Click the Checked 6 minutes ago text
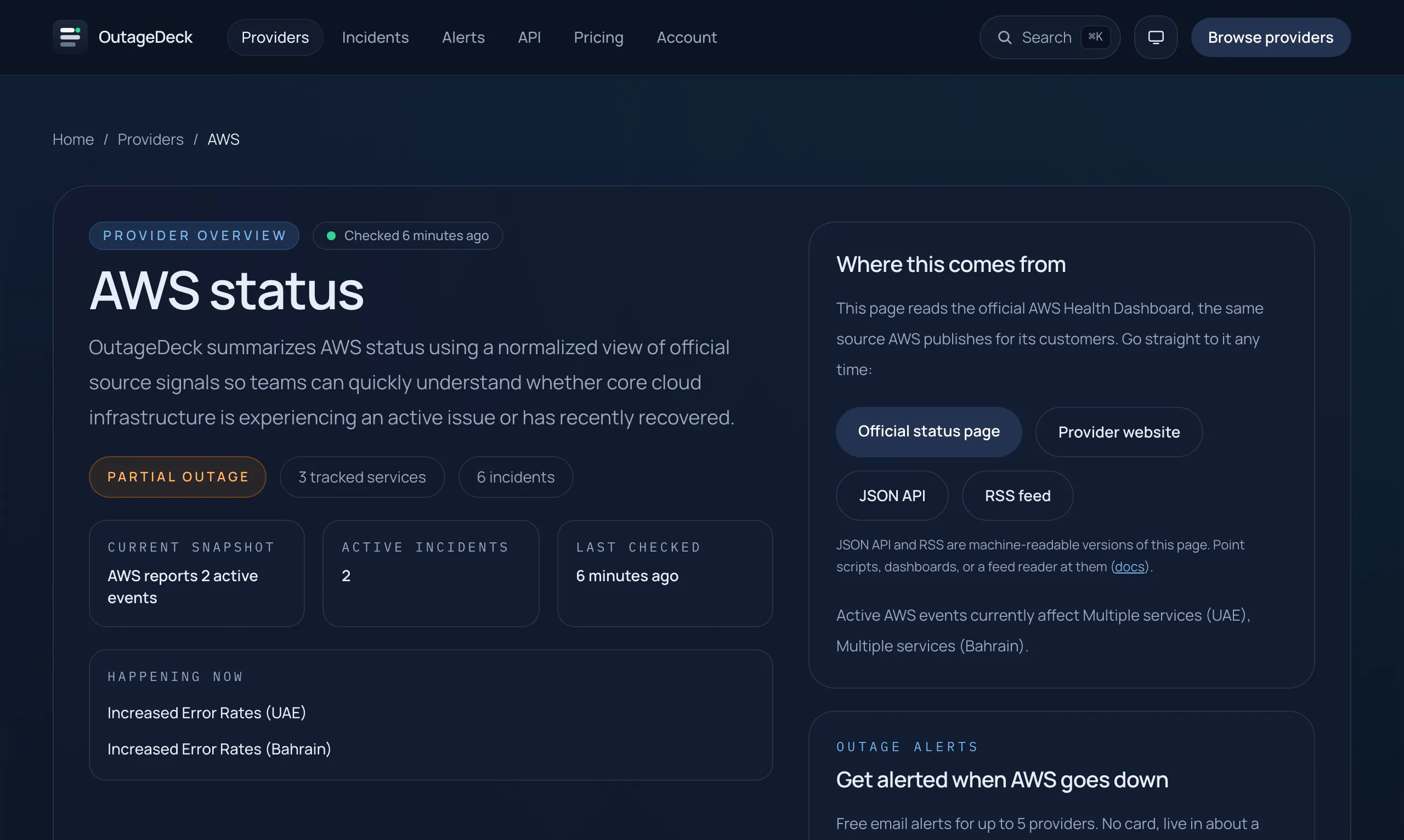1404x840 pixels. pos(417,235)
